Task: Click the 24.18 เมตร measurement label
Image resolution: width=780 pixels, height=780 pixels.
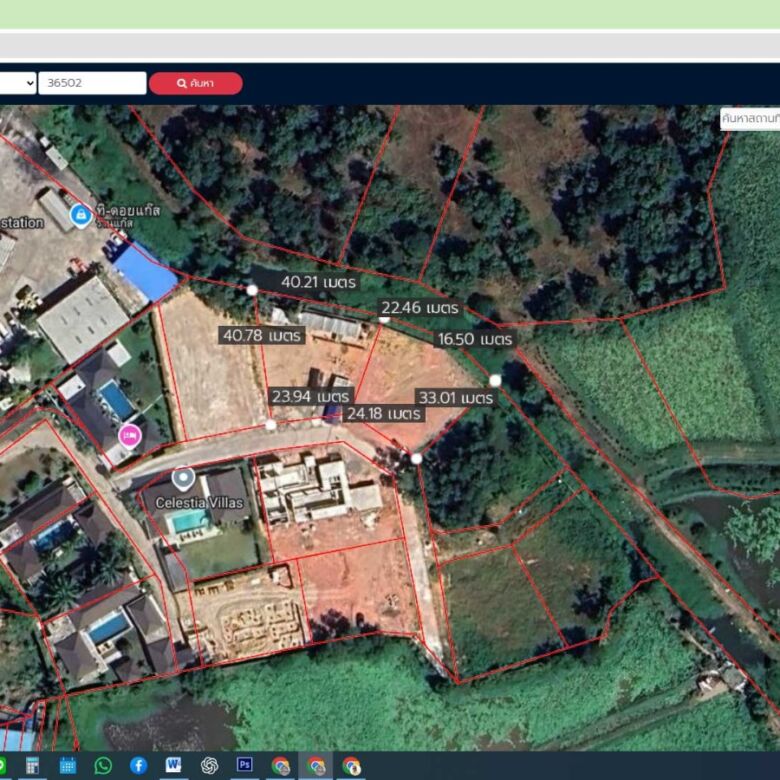Action: click(384, 413)
